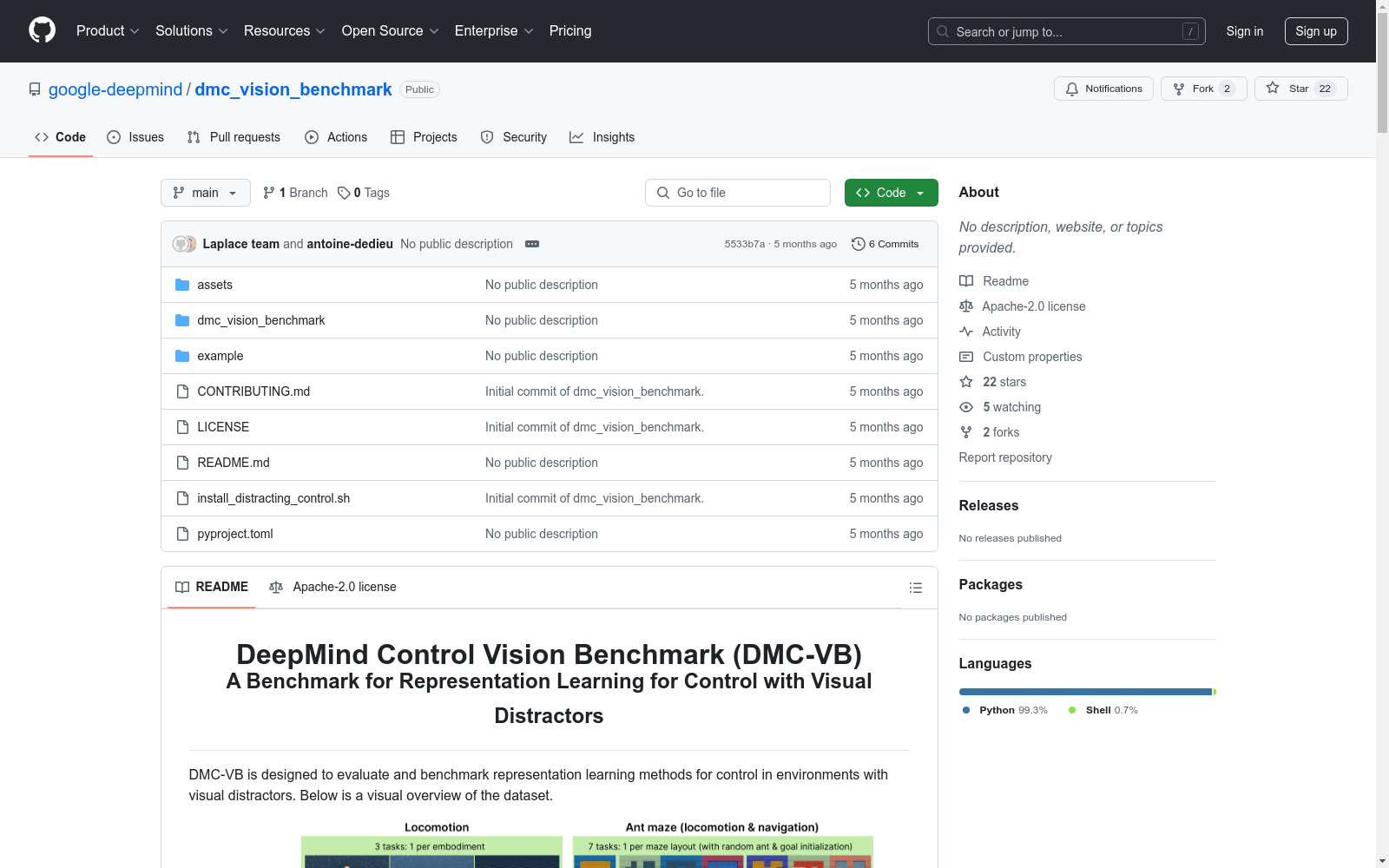Open the 6 Commits link

point(885,244)
